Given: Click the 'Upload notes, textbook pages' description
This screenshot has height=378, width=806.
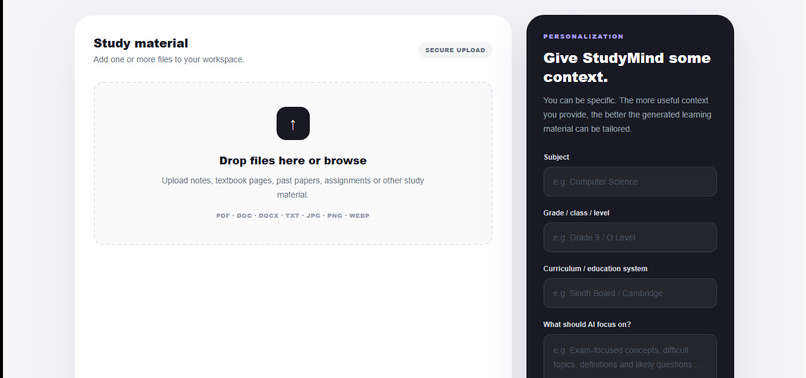Looking at the screenshot, I should click(293, 188).
